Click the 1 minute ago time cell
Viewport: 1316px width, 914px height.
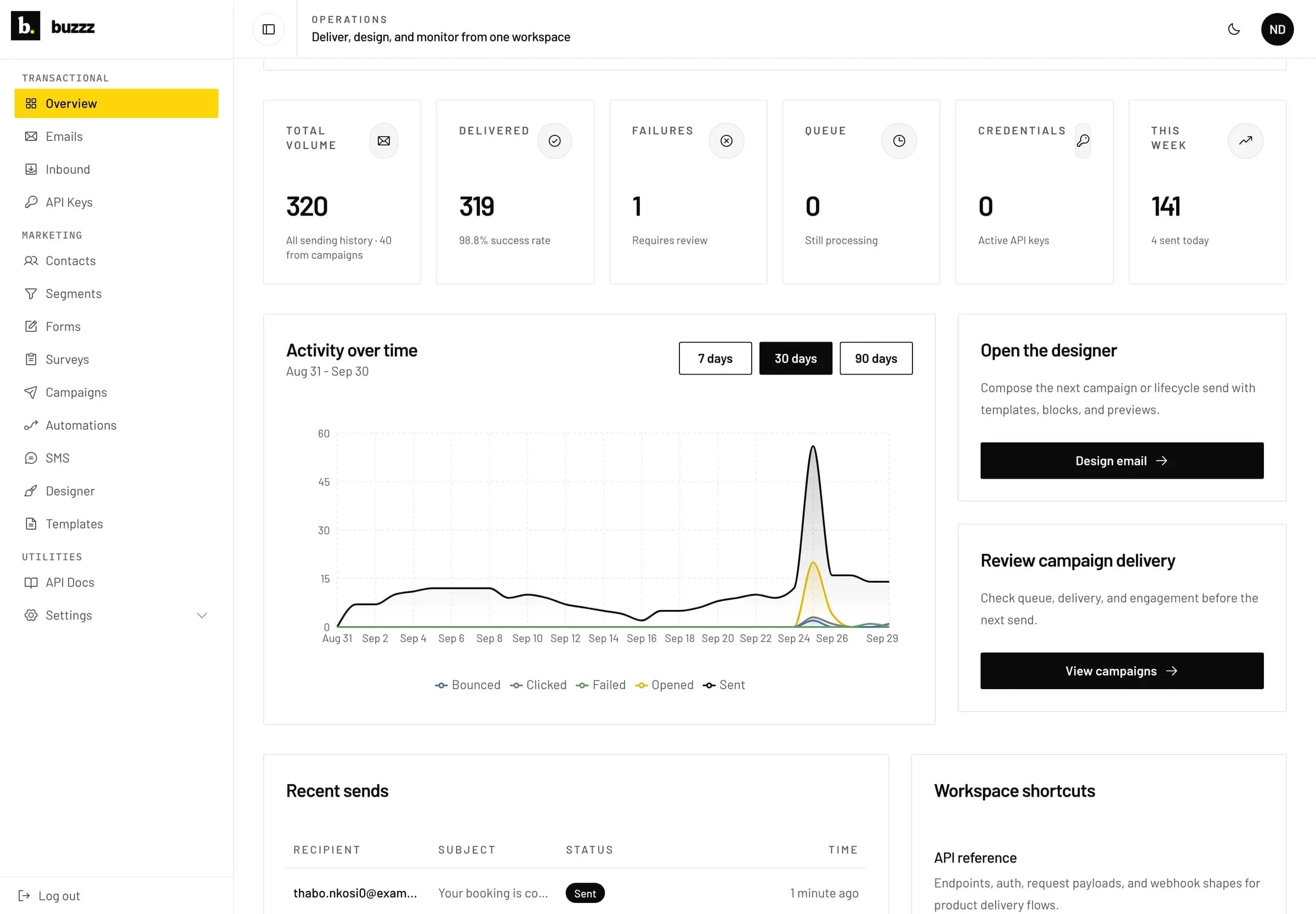click(824, 893)
